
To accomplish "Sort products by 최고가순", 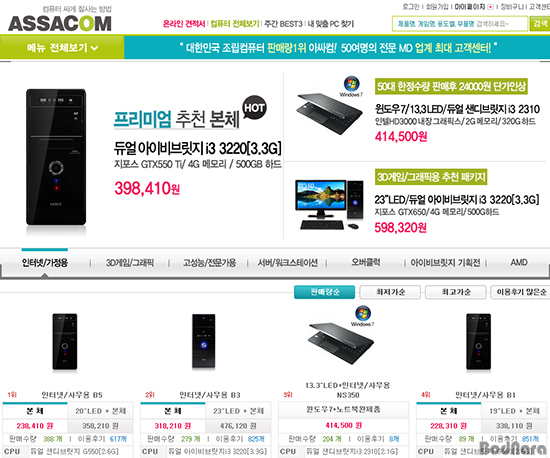I will 456,292.
